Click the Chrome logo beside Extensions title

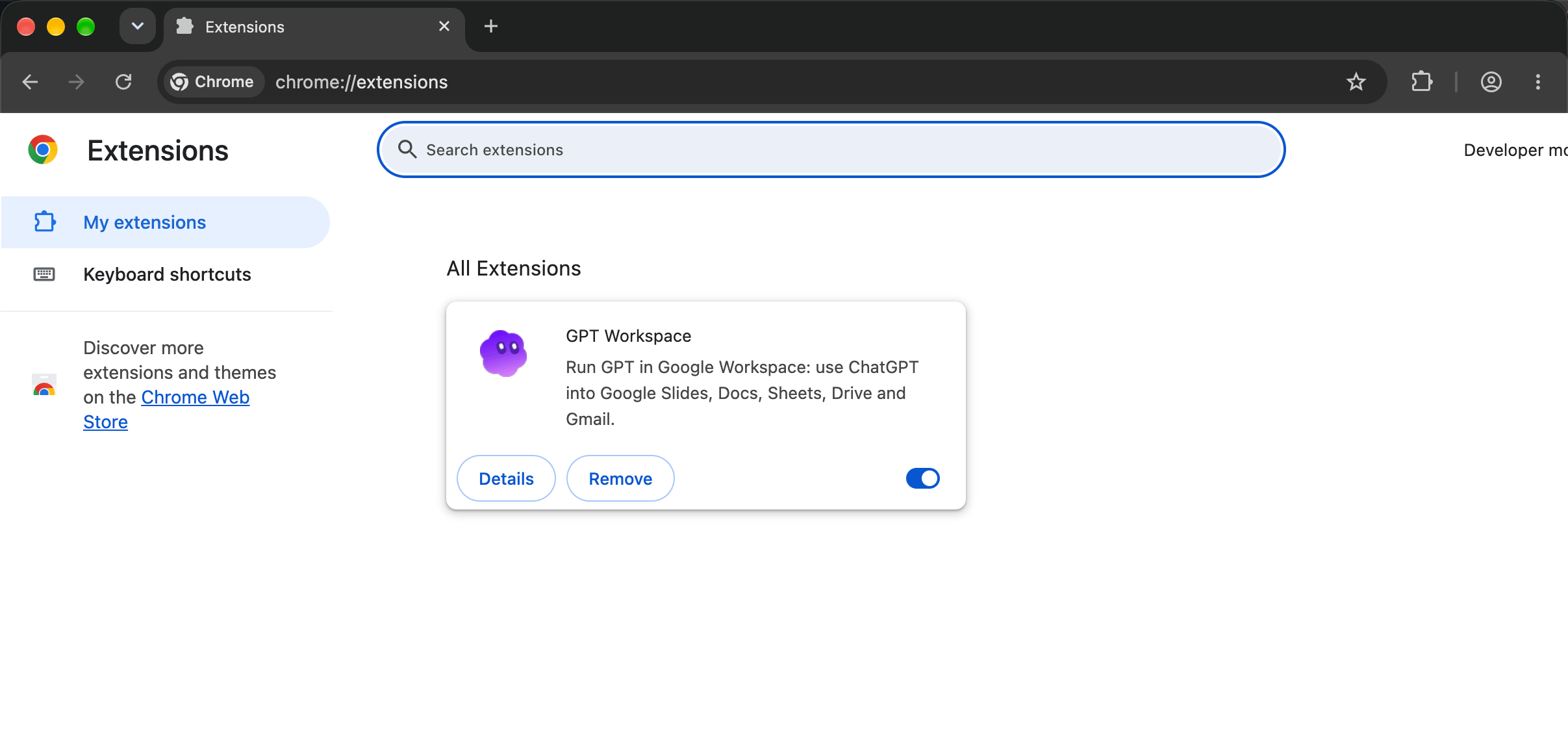43,150
